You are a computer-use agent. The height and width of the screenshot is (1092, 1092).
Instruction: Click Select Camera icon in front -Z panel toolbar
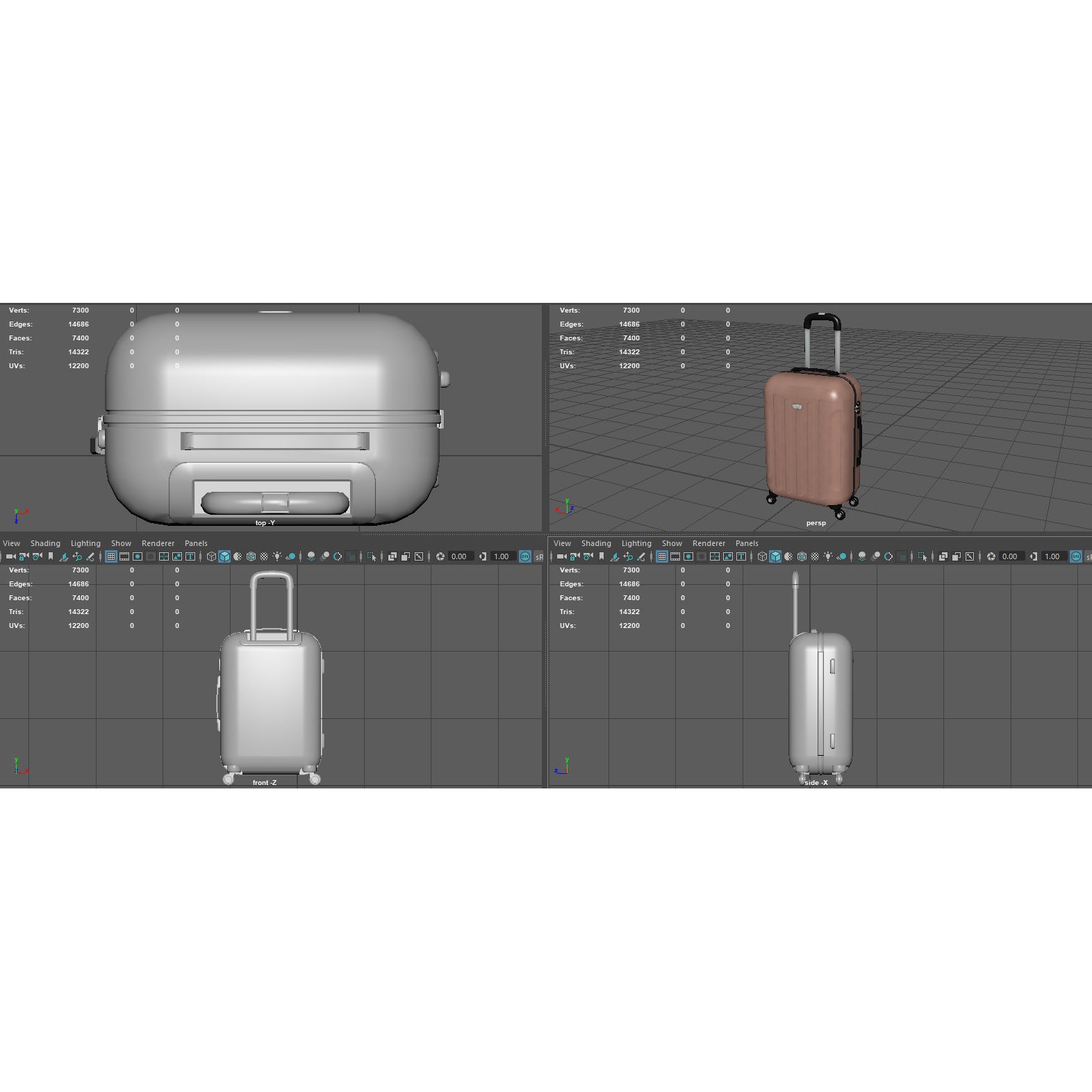(x=11, y=556)
